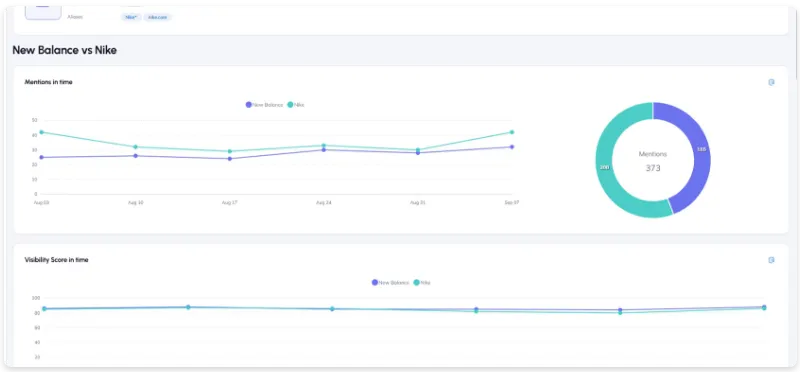Click the Aug 10 x-axis label
This screenshot has height=372, width=800.
coord(136,203)
